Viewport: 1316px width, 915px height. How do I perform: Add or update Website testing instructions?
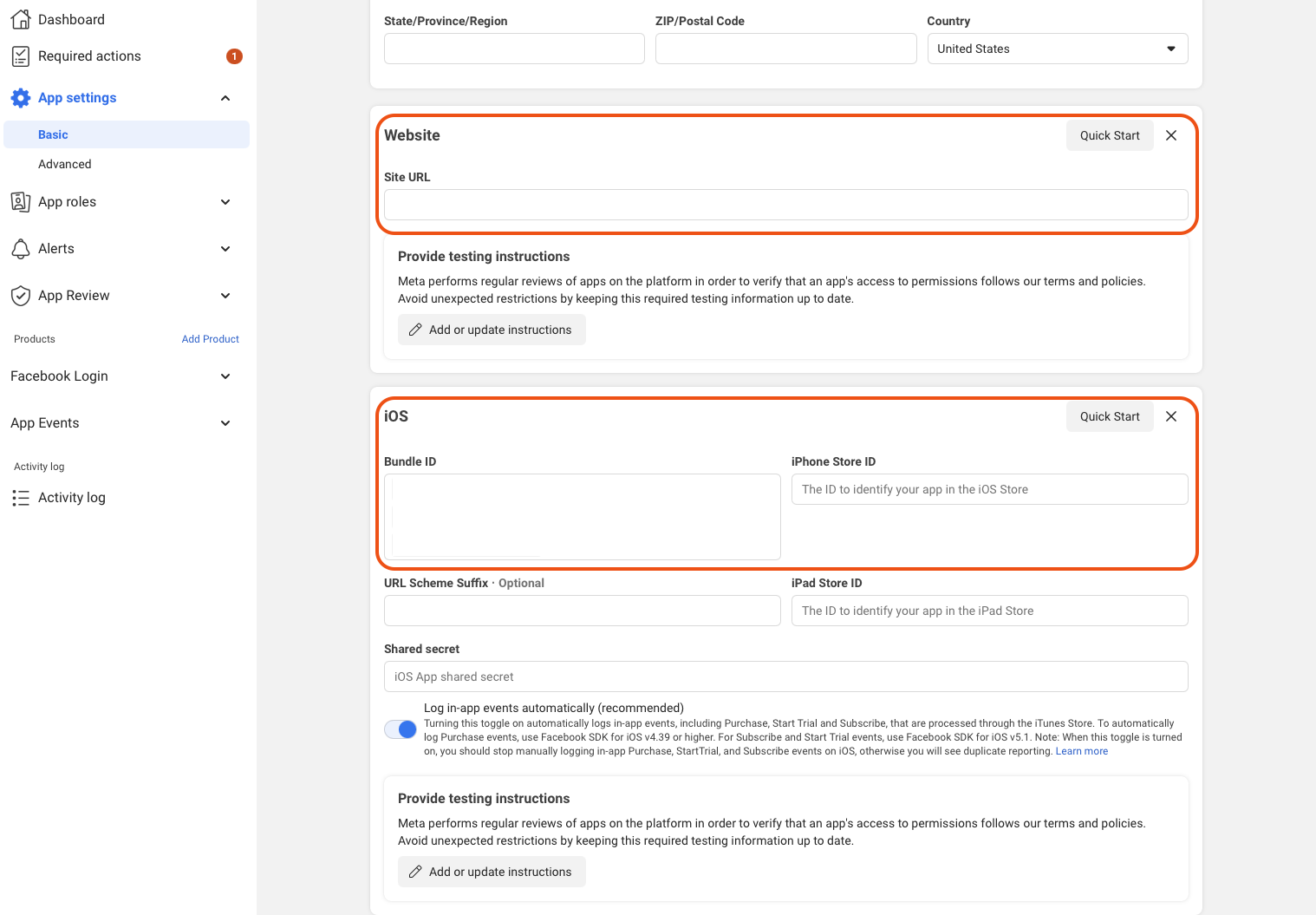click(x=492, y=330)
